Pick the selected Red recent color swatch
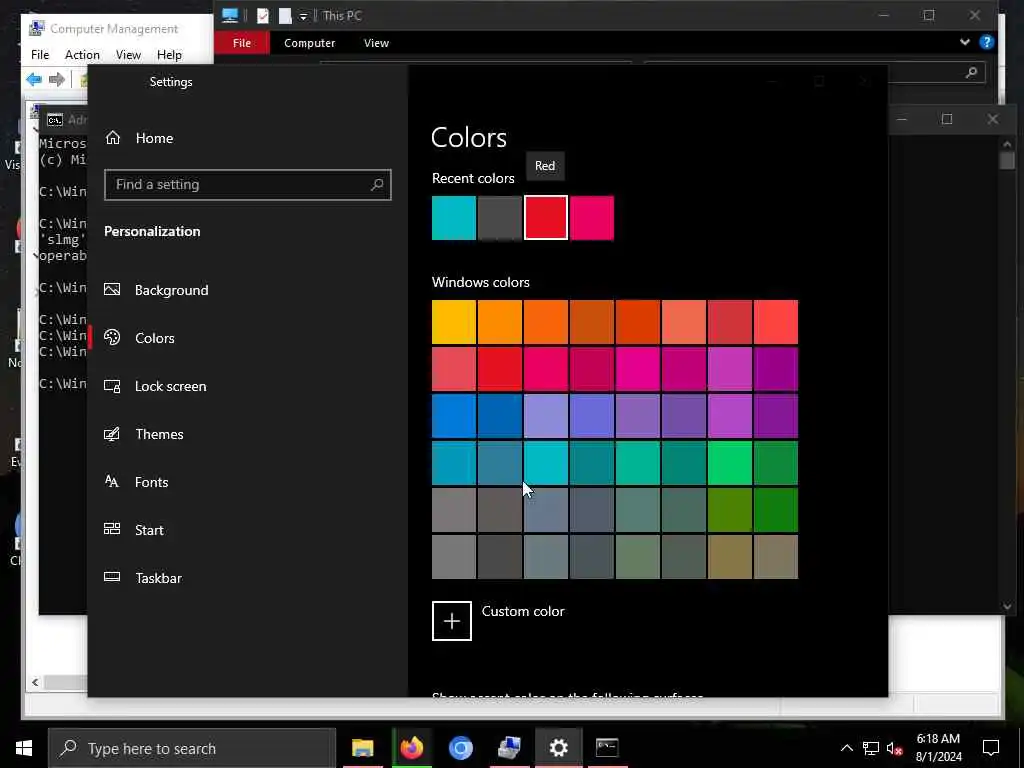The width and height of the screenshot is (1024, 768). tap(546, 218)
